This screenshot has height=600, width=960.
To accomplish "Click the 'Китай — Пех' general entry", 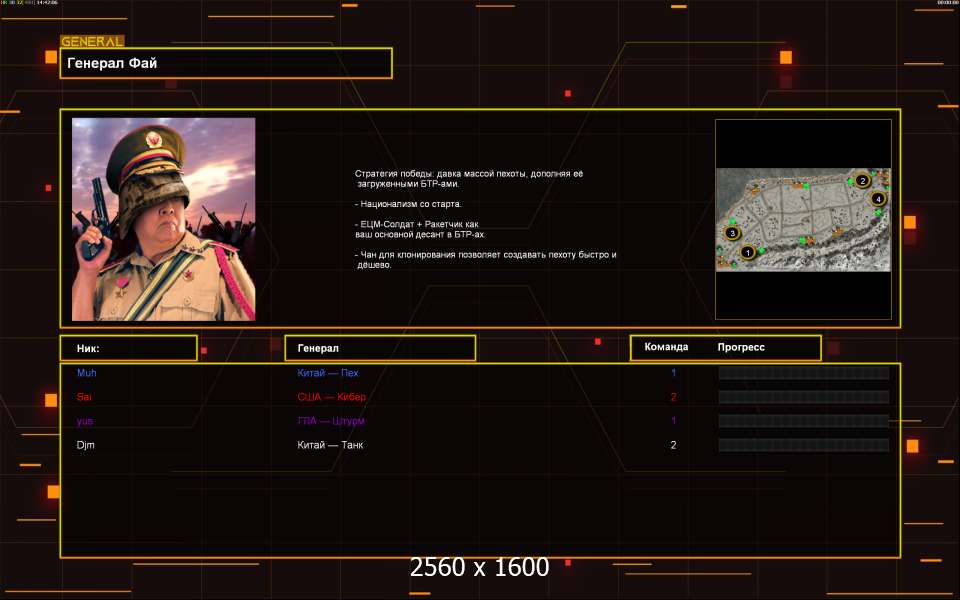I will click(328, 373).
